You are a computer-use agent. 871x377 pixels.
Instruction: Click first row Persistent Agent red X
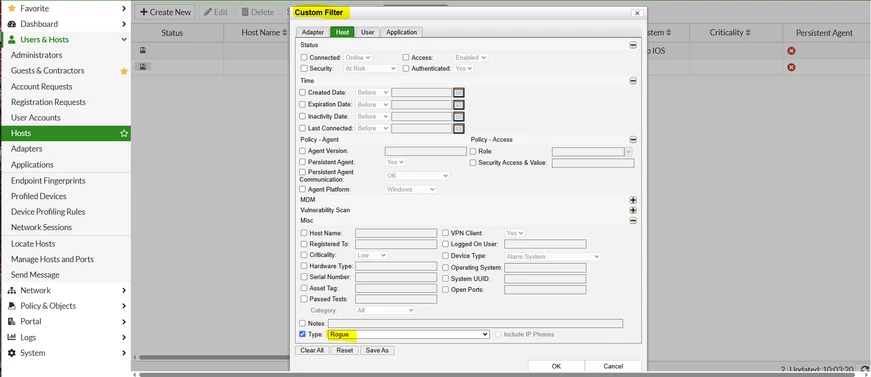(791, 51)
